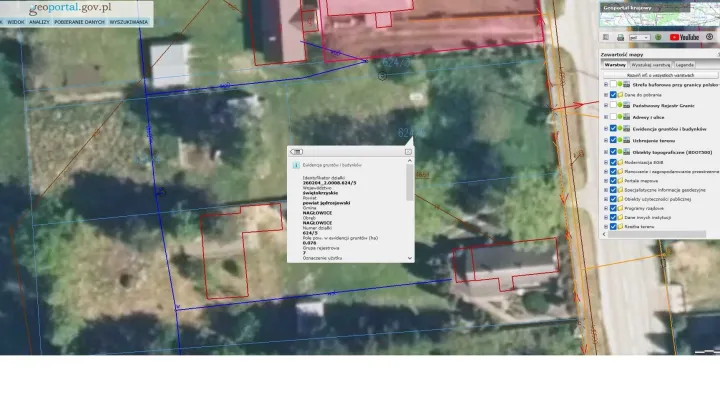Toggle Ewidencja gruntów i budynków checkbox
The image size is (720, 420).
point(613,129)
